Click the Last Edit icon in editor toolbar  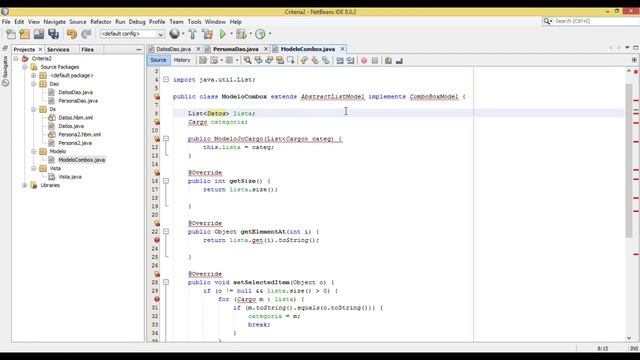[x=203, y=60]
